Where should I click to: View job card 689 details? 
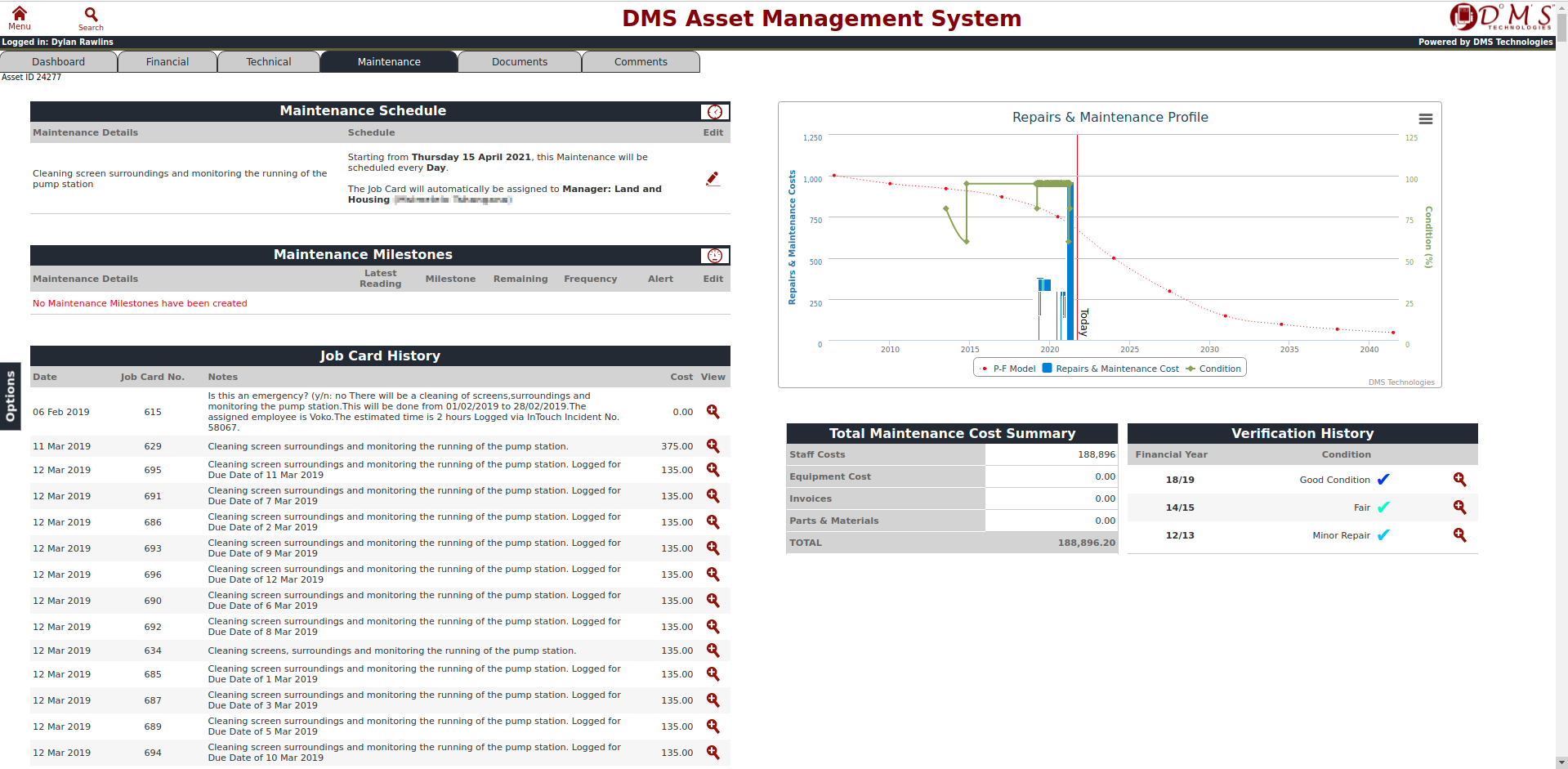tap(713, 727)
